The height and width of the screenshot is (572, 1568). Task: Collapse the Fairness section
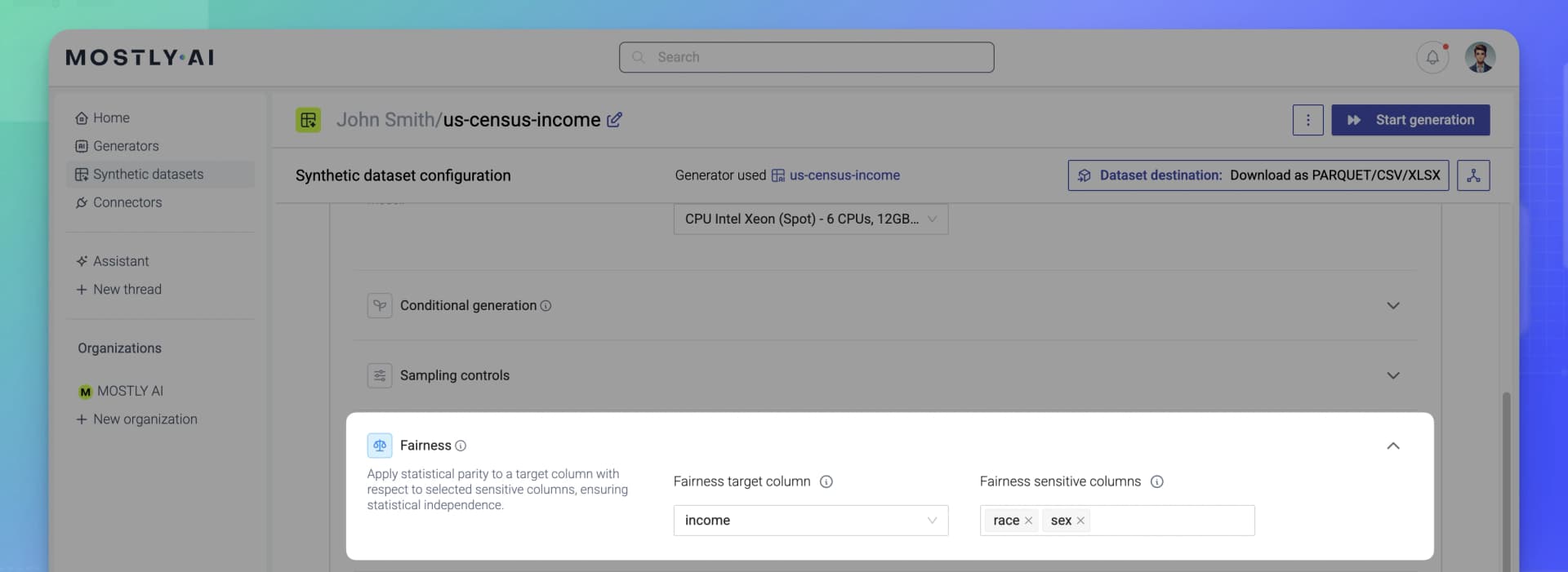(1393, 446)
